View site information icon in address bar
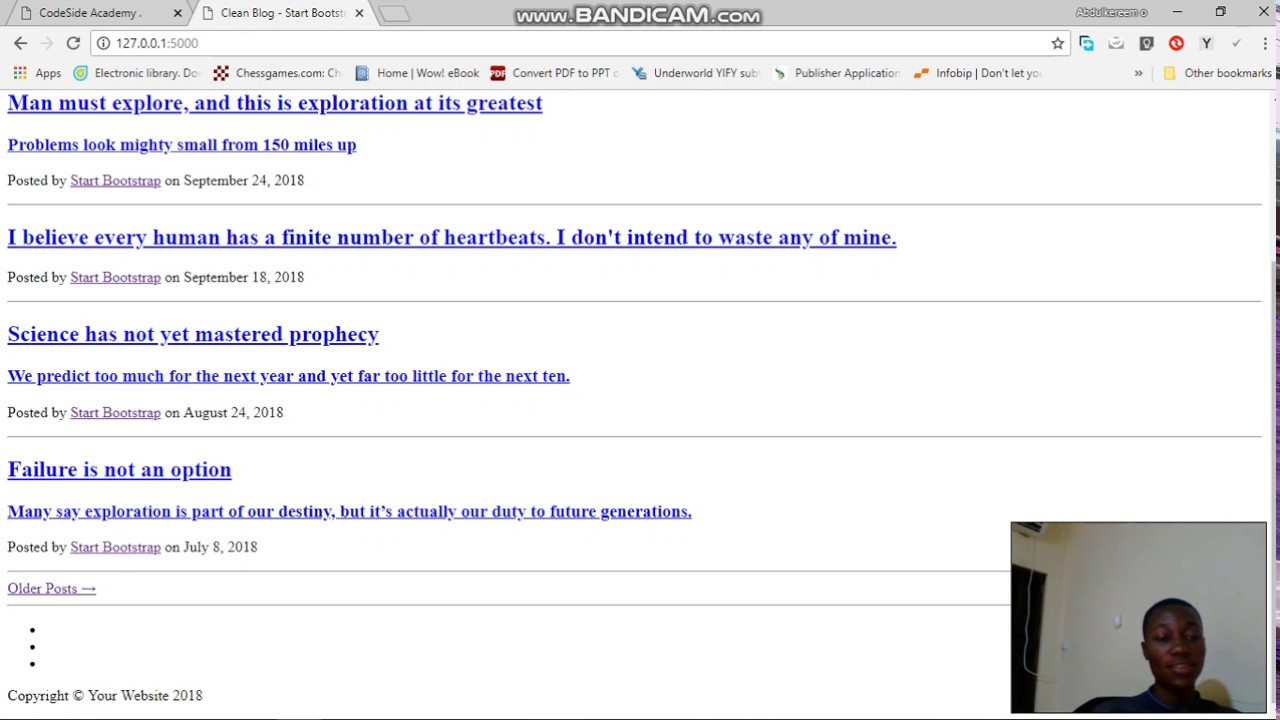1280x720 pixels. (103, 43)
